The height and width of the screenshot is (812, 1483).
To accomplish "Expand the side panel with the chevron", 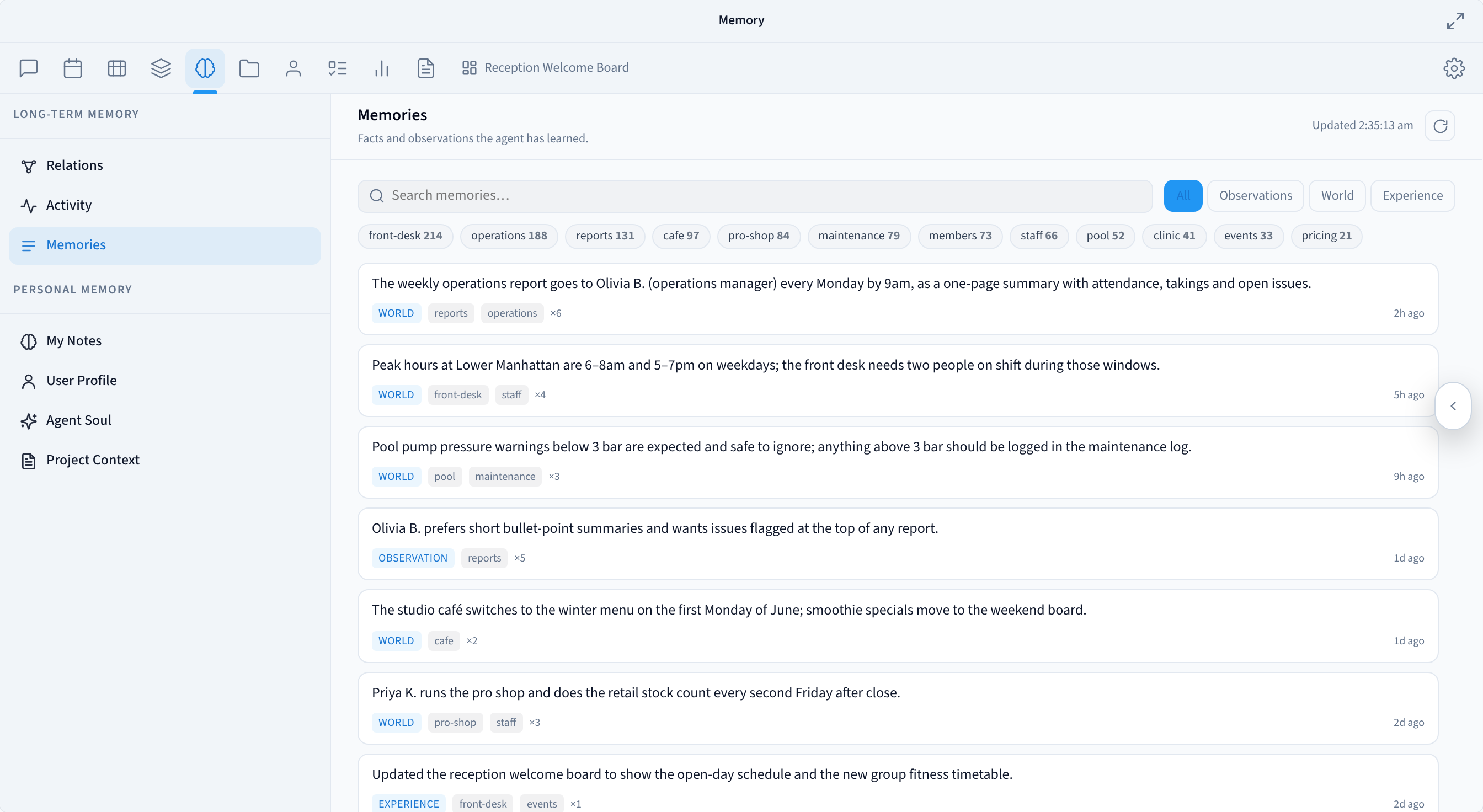I will (1453, 407).
